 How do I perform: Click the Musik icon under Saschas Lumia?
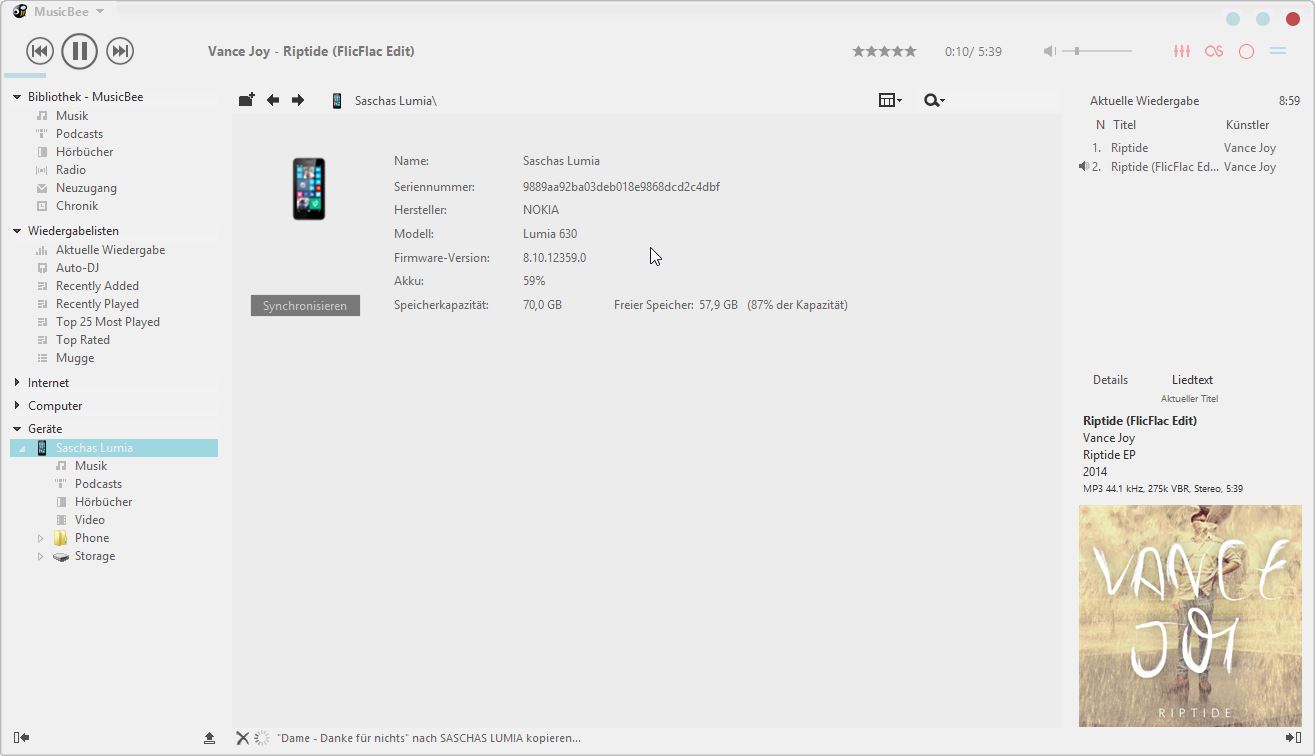[x=61, y=466]
